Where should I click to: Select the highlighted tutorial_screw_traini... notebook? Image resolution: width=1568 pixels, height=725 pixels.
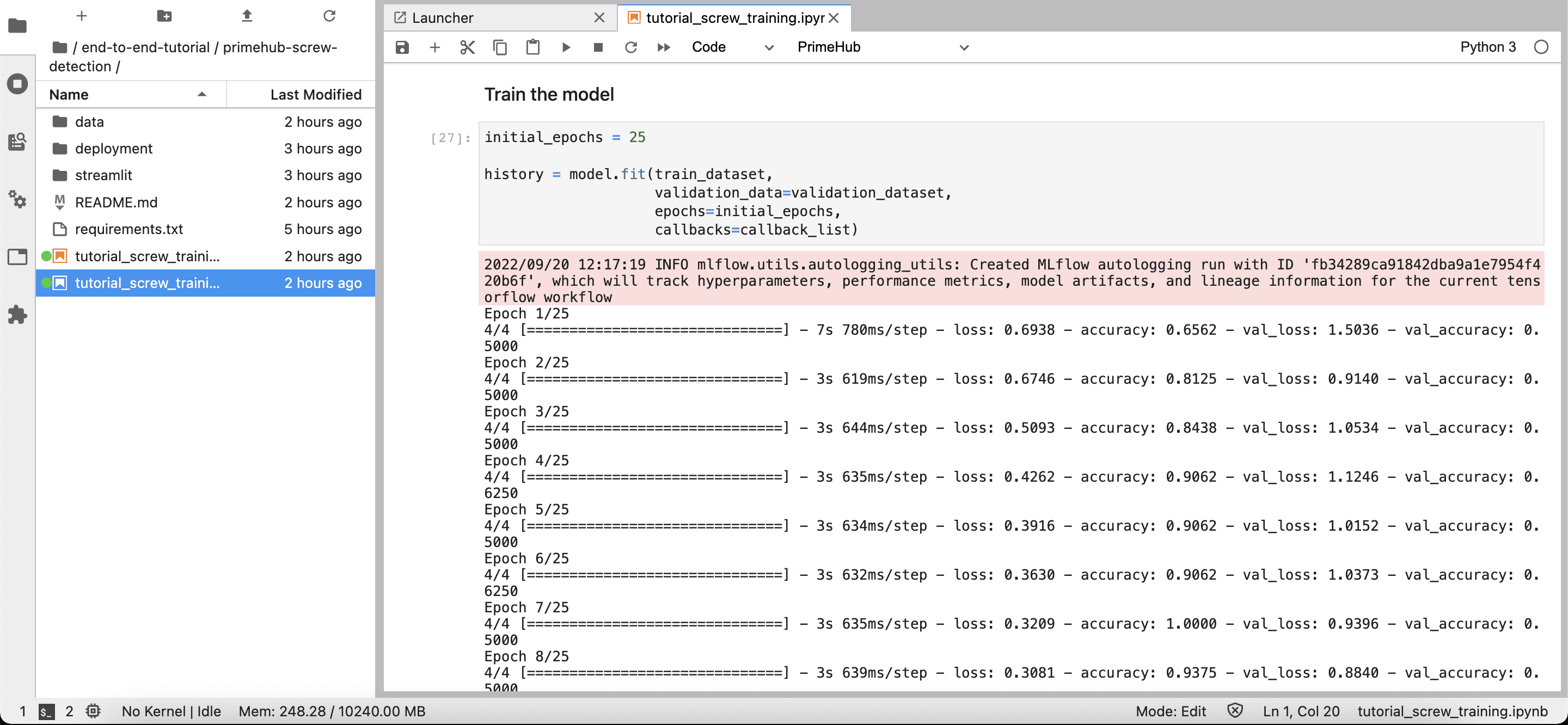(205, 283)
